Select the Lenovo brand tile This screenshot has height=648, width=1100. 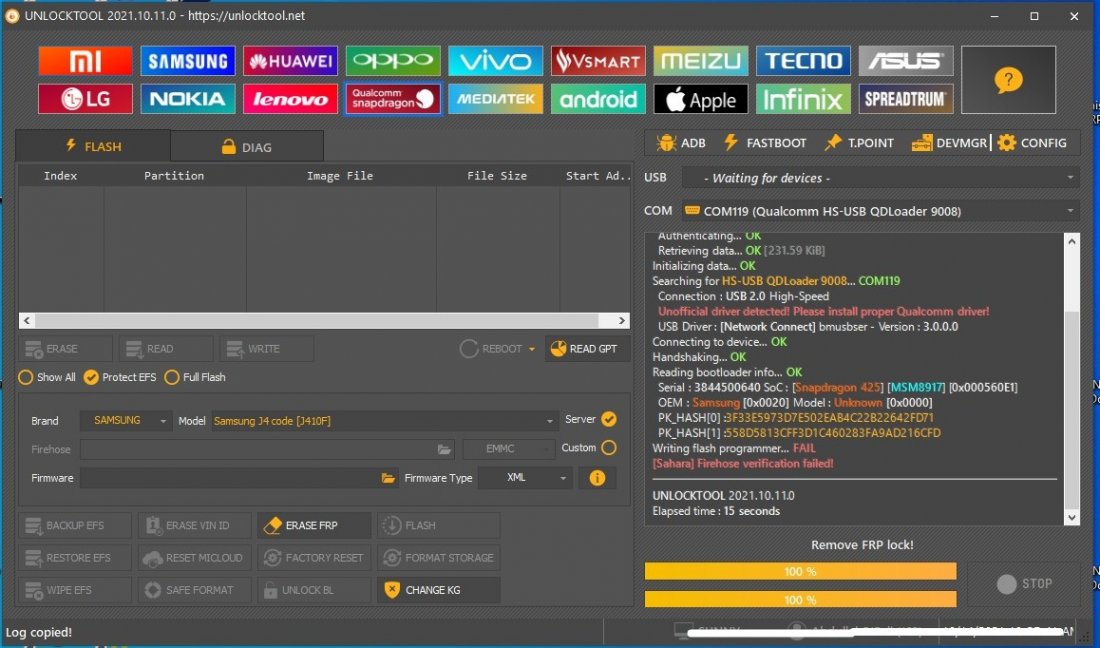click(290, 99)
